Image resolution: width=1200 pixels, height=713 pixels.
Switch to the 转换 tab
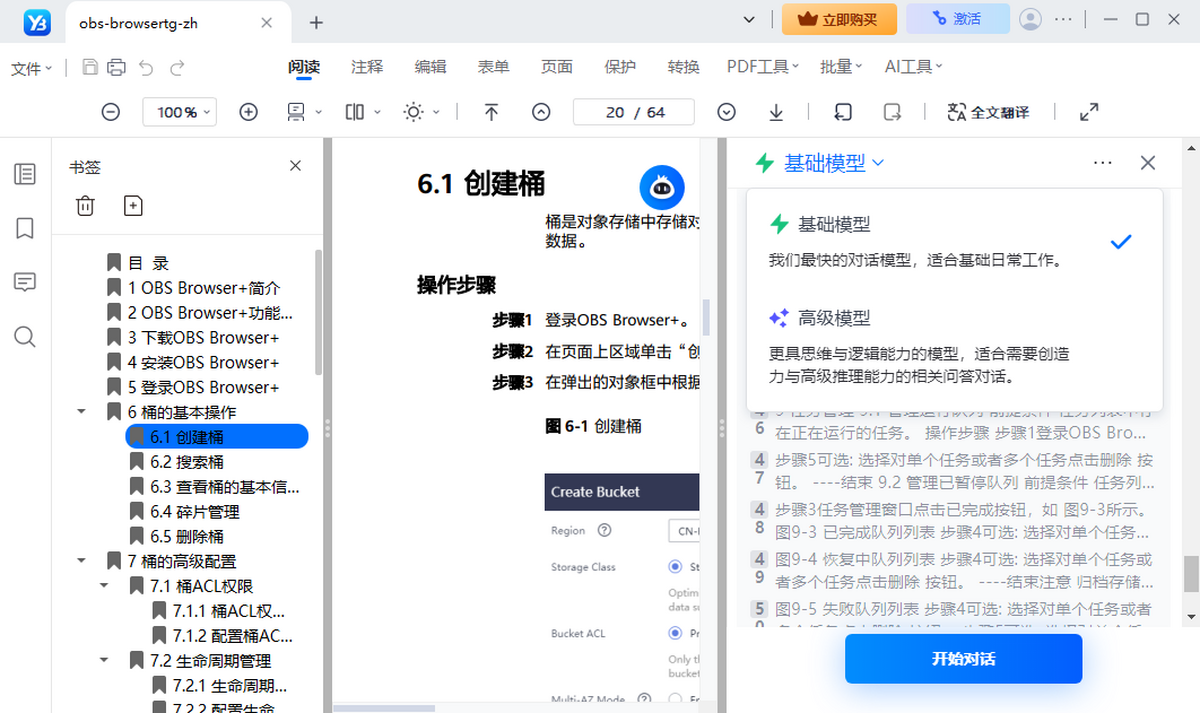coord(684,67)
